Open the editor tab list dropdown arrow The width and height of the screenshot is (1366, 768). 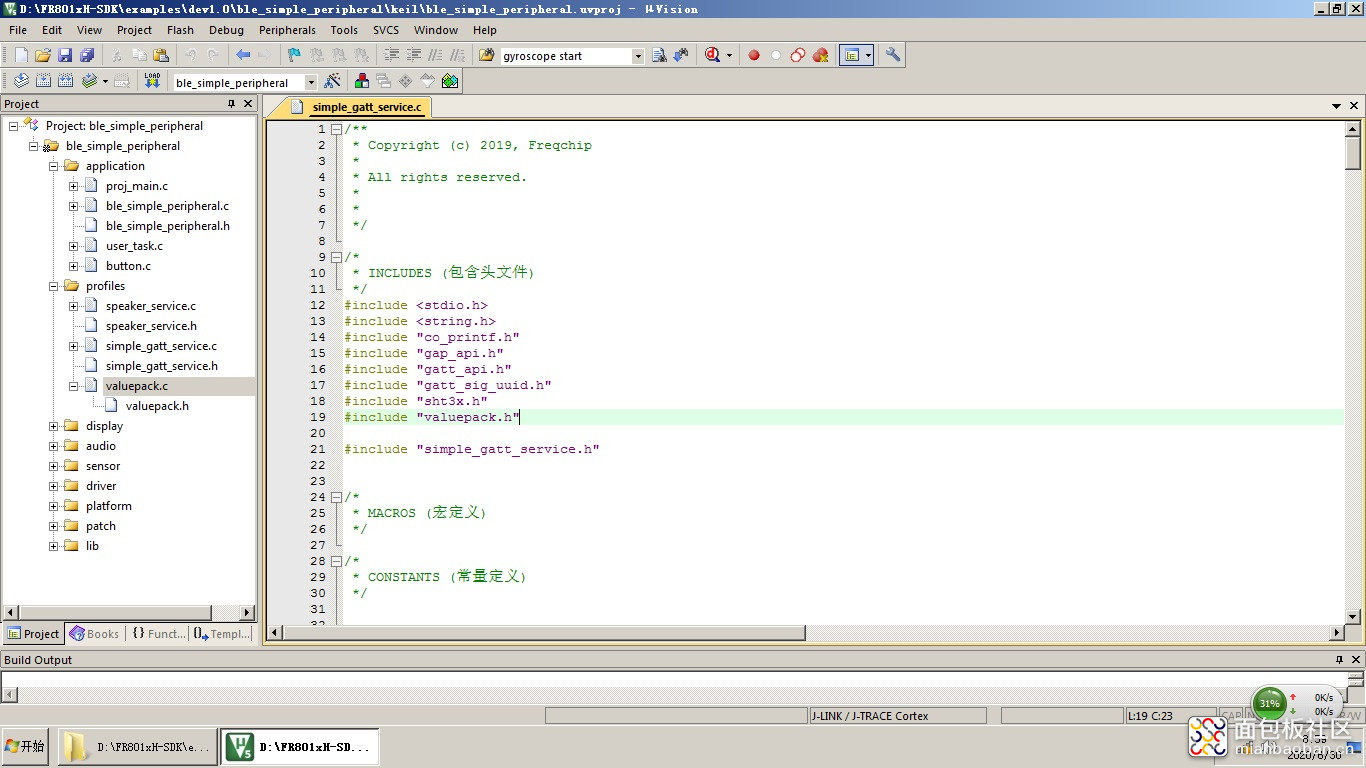pos(1337,106)
